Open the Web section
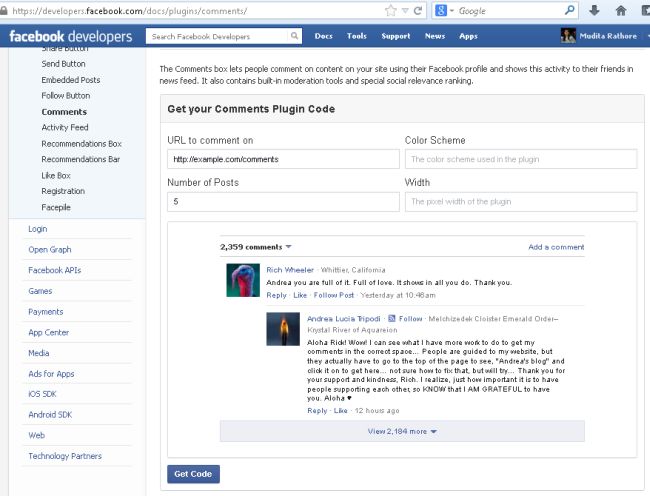This screenshot has width=650, height=496. (x=36, y=436)
